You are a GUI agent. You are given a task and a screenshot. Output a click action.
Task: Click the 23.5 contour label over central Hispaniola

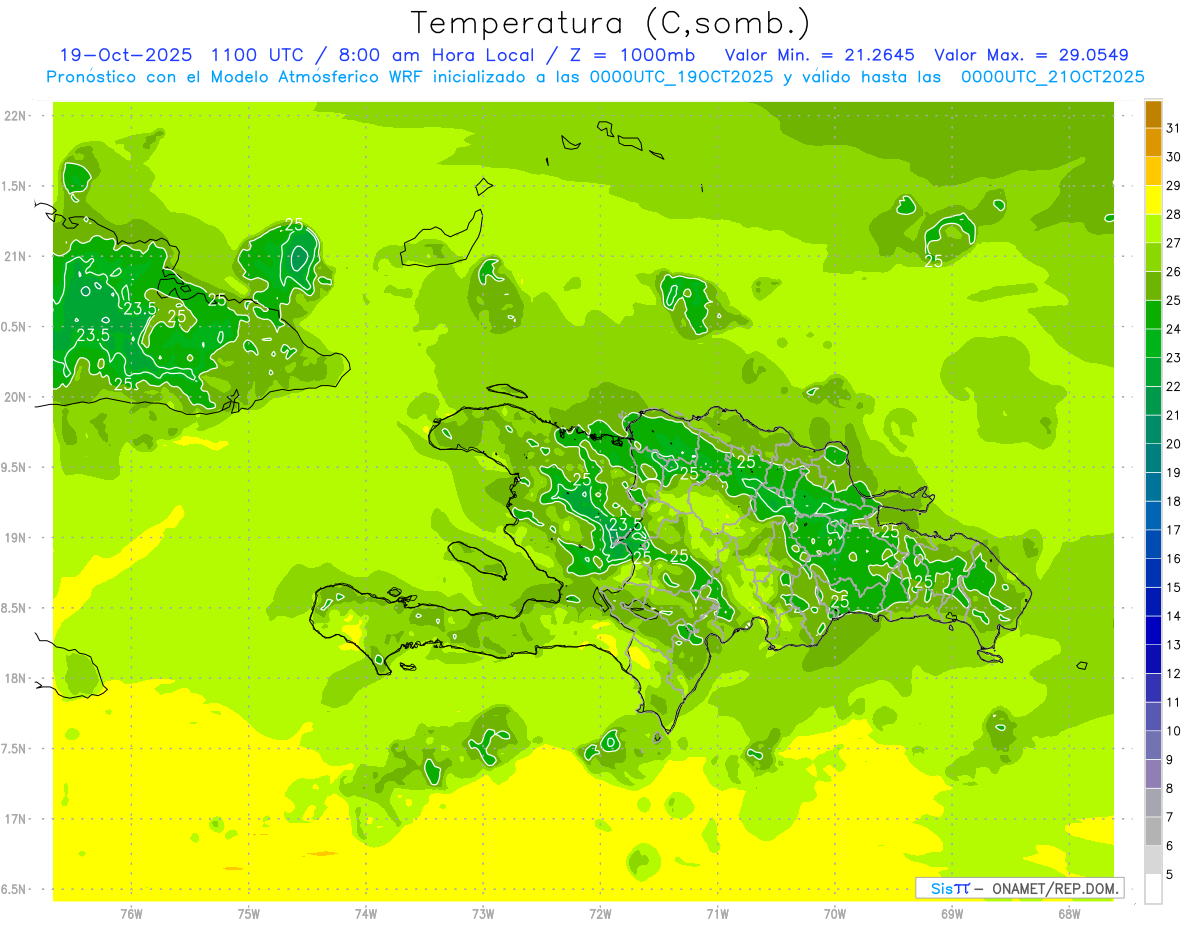point(625,524)
